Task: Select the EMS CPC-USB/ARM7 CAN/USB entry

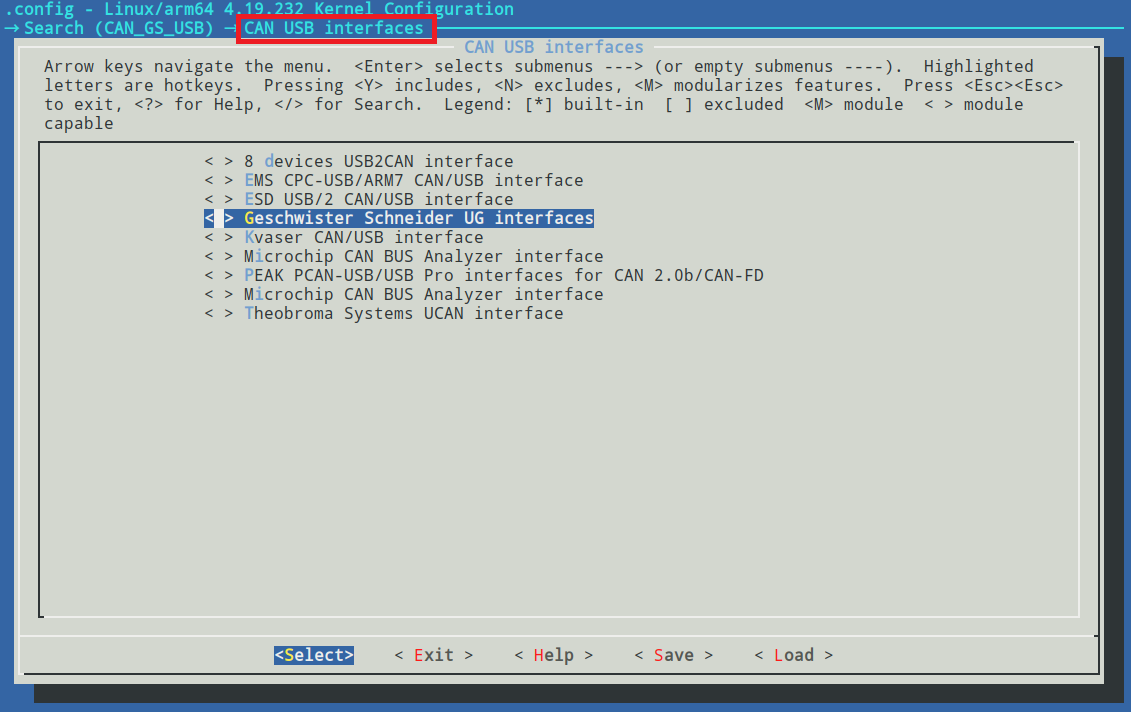Action: coord(413,180)
